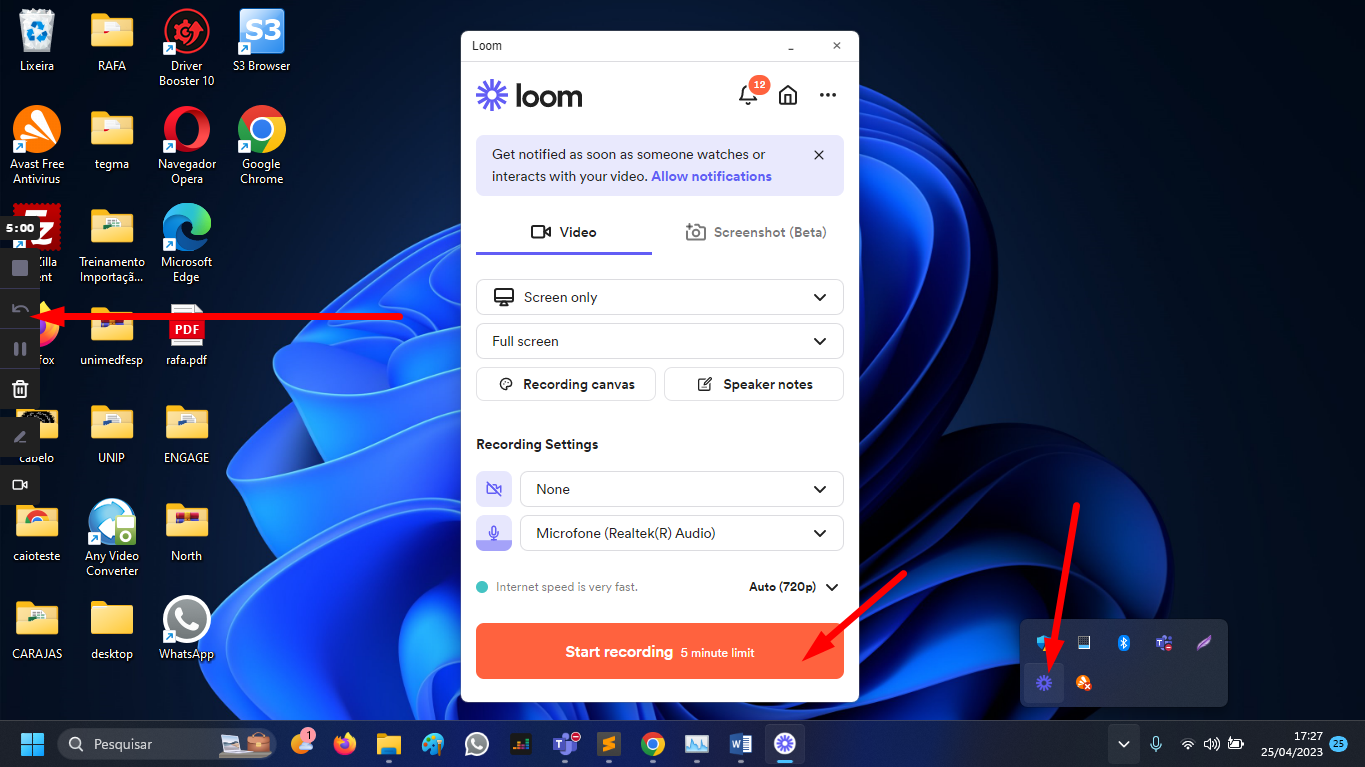Click the pause button in Loom side controls
The image size is (1365, 767).
[x=20, y=349]
